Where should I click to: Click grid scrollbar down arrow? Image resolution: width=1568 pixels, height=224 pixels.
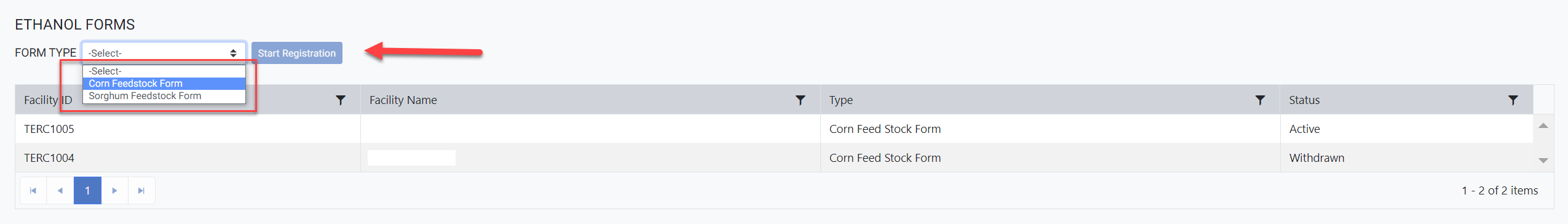point(1543,160)
